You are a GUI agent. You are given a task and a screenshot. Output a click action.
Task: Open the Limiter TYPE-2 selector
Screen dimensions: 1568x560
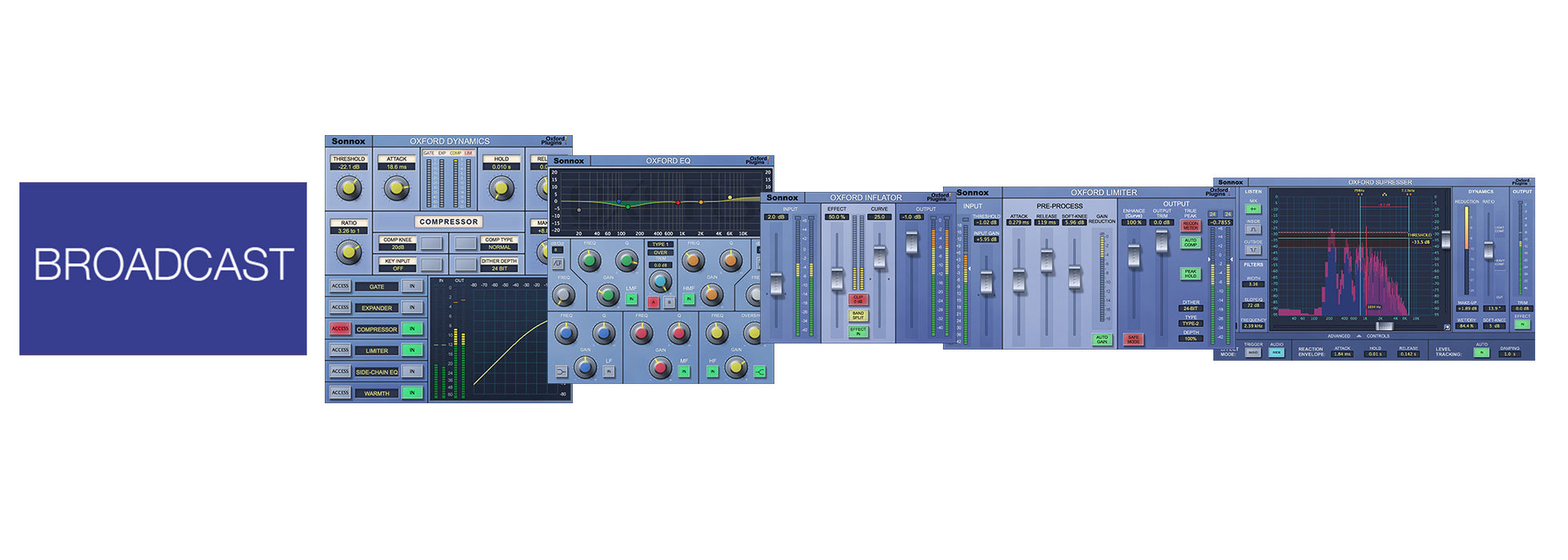coord(1190,323)
